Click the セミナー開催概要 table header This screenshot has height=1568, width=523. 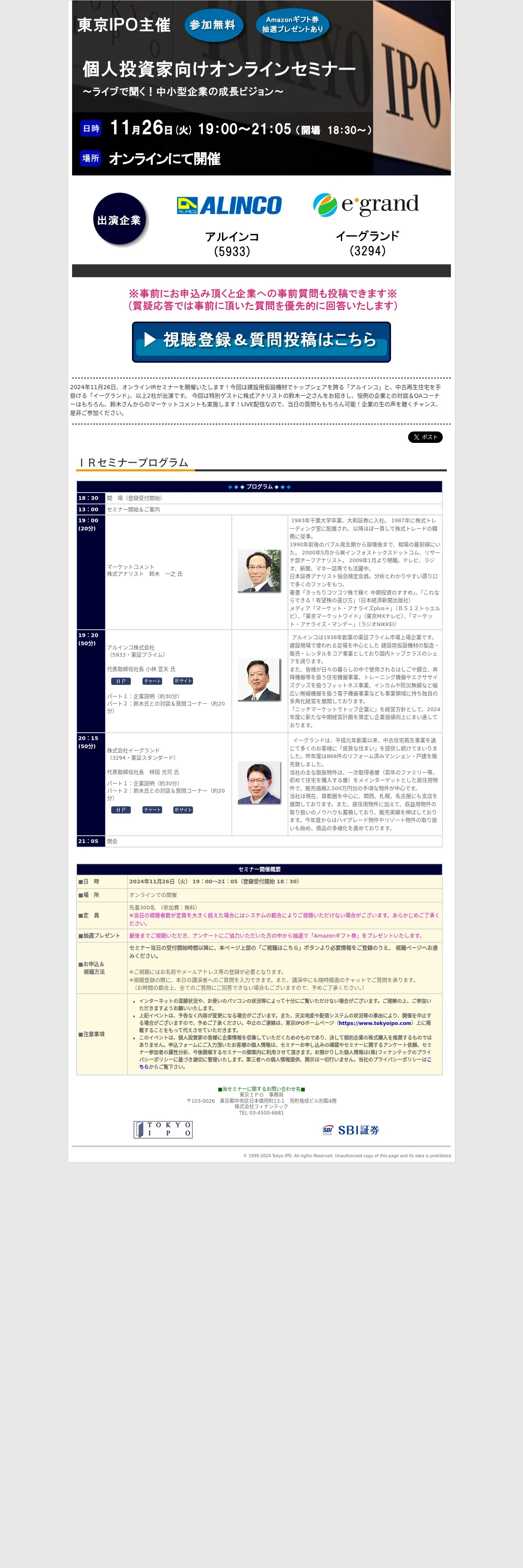coord(259,869)
